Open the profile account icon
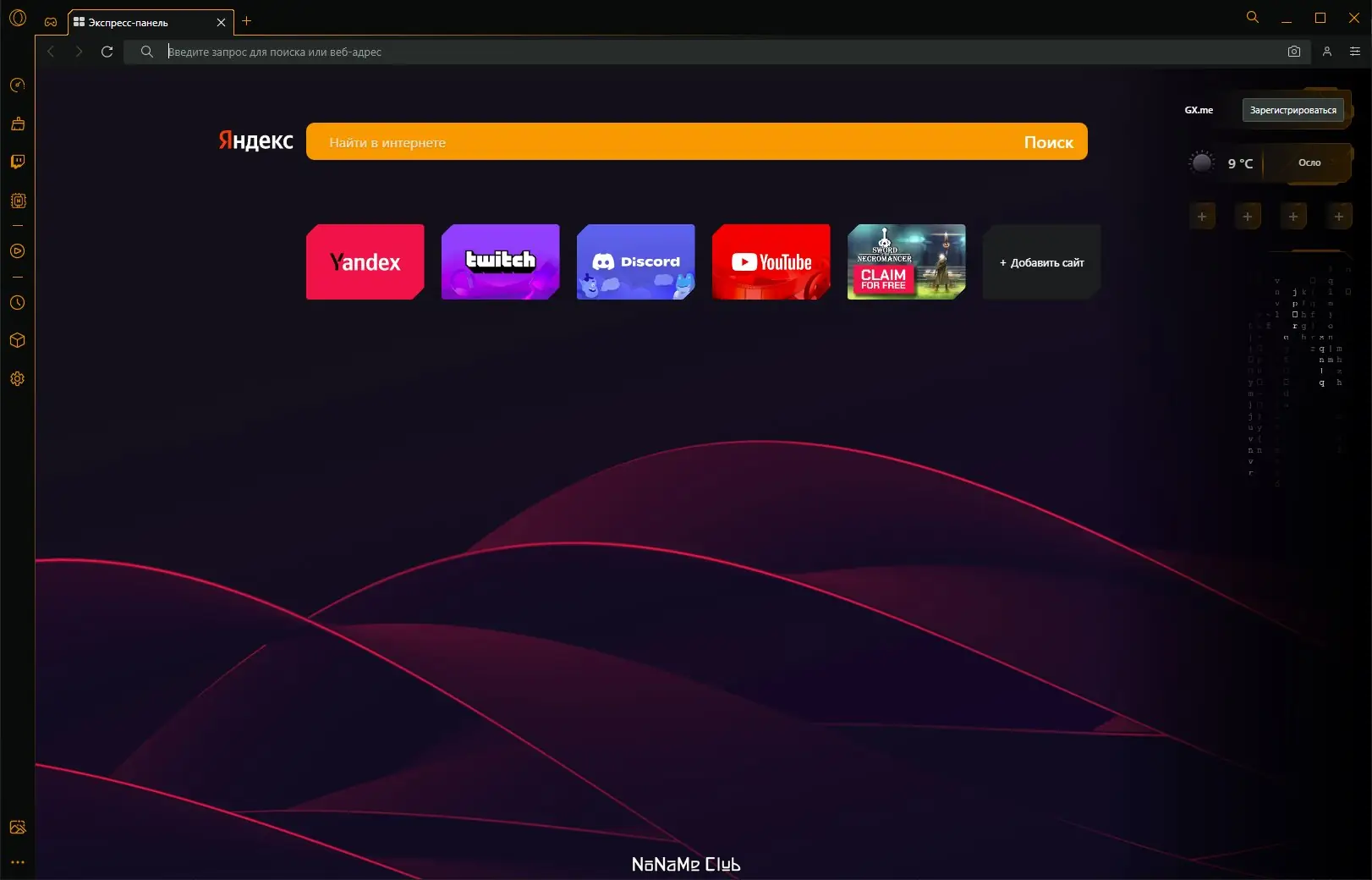 point(1327,52)
